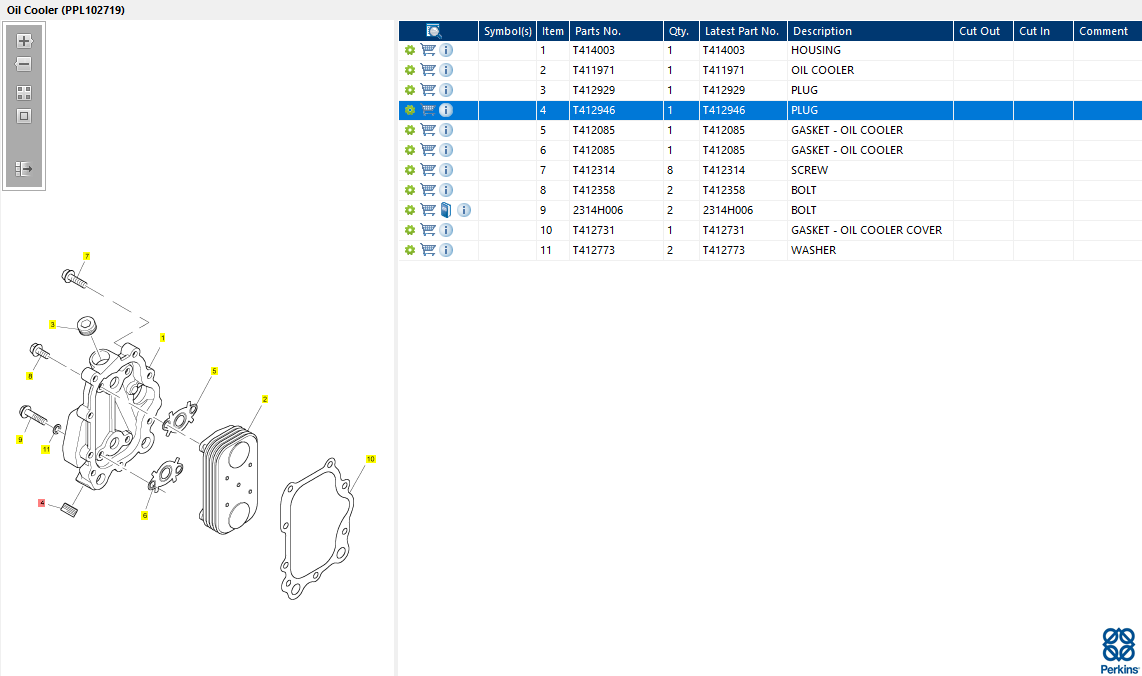1142x676 pixels.
Task: Select callout 2 oil cooler label in diagram
Action: point(264,399)
